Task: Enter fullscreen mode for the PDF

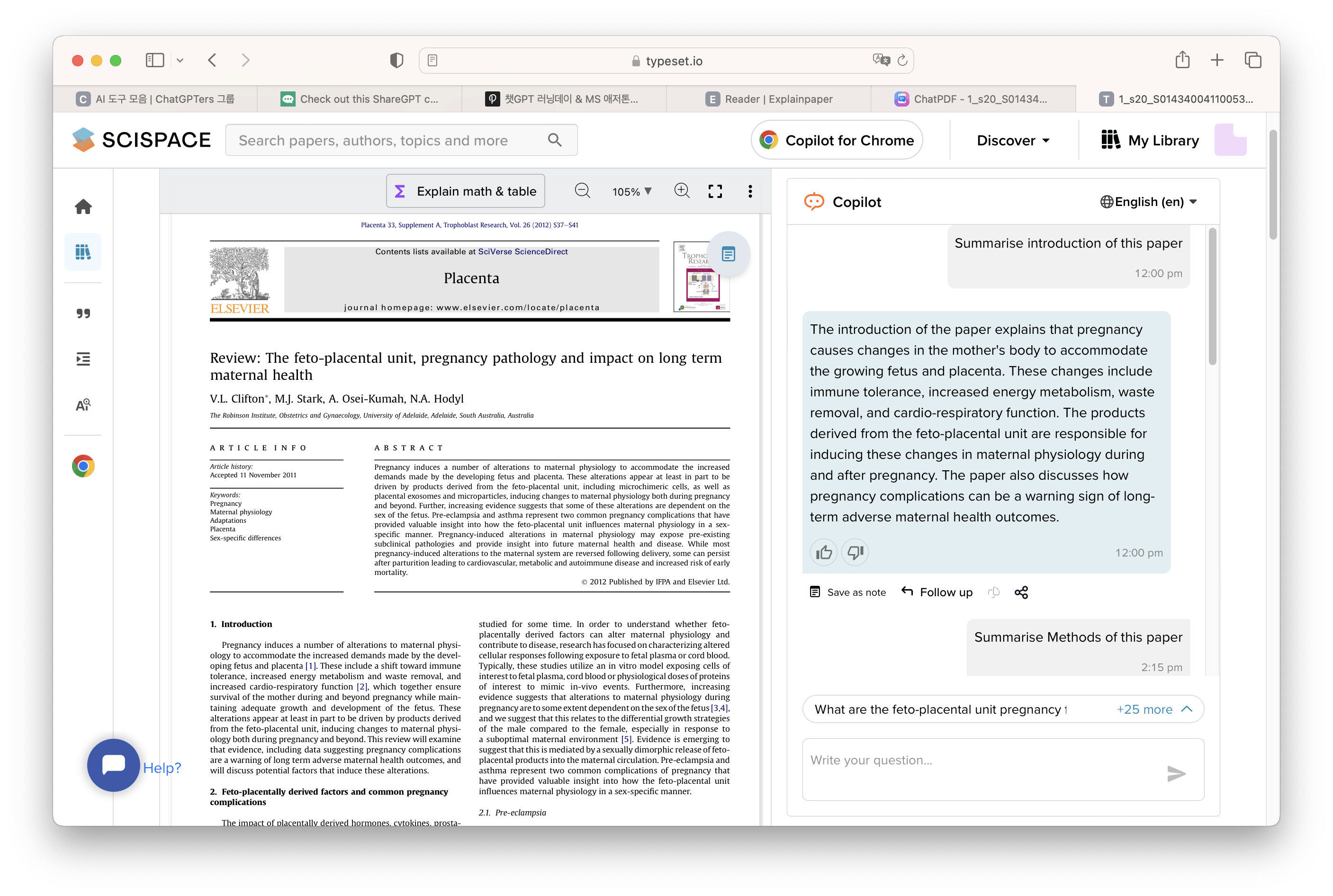Action: (x=715, y=191)
